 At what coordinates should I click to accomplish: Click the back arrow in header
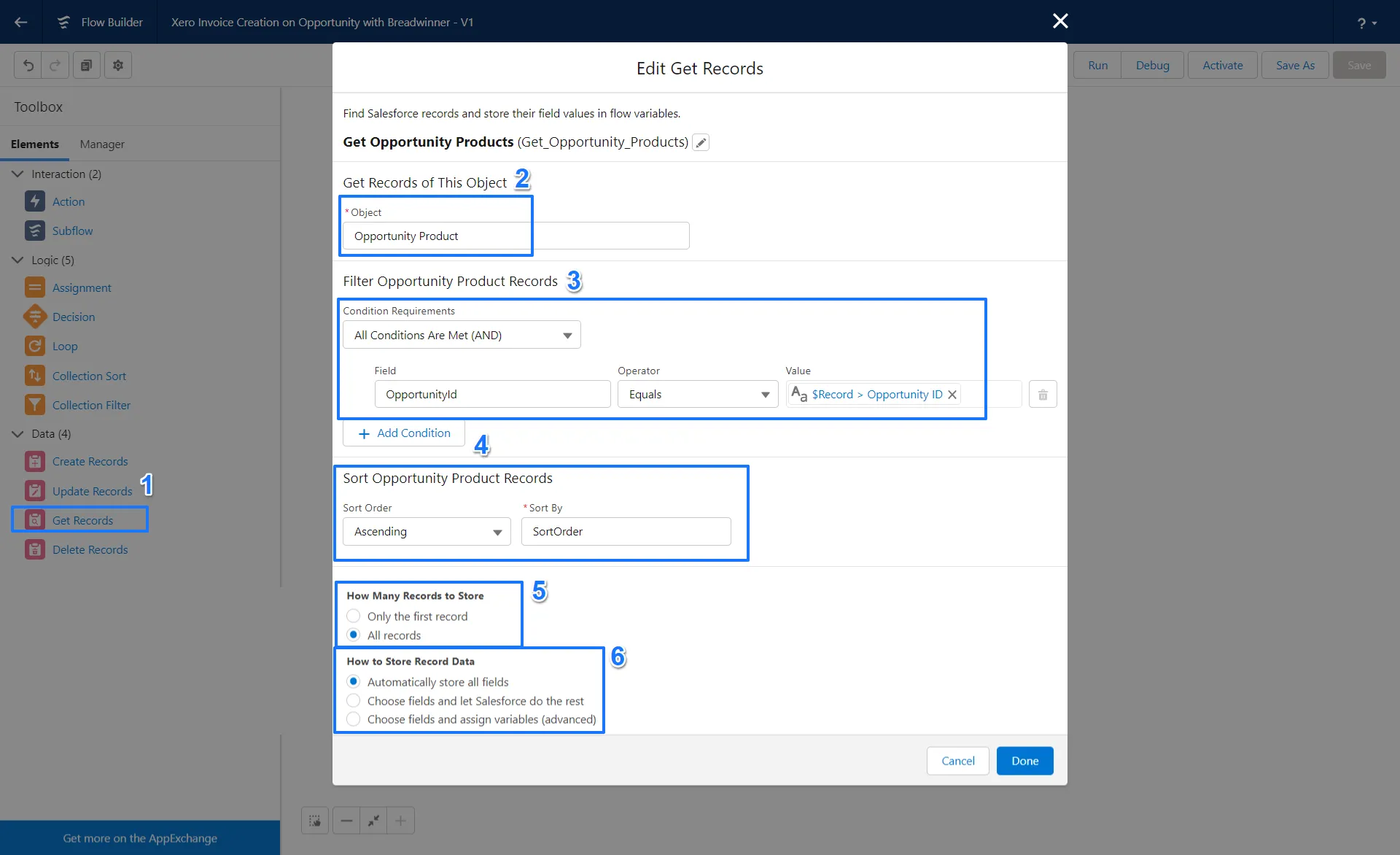(x=21, y=22)
